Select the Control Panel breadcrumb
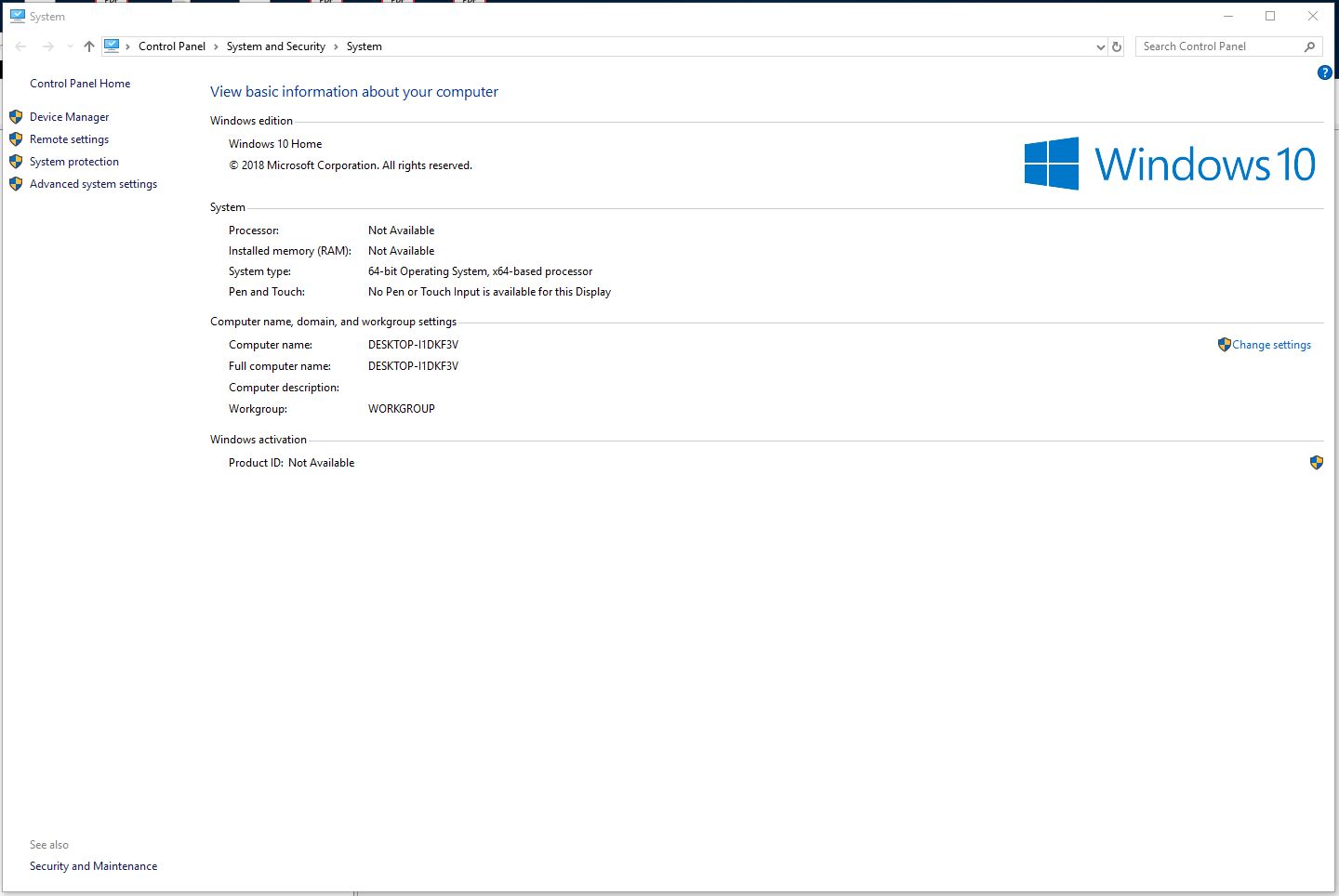The width and height of the screenshot is (1339, 896). pos(172,46)
